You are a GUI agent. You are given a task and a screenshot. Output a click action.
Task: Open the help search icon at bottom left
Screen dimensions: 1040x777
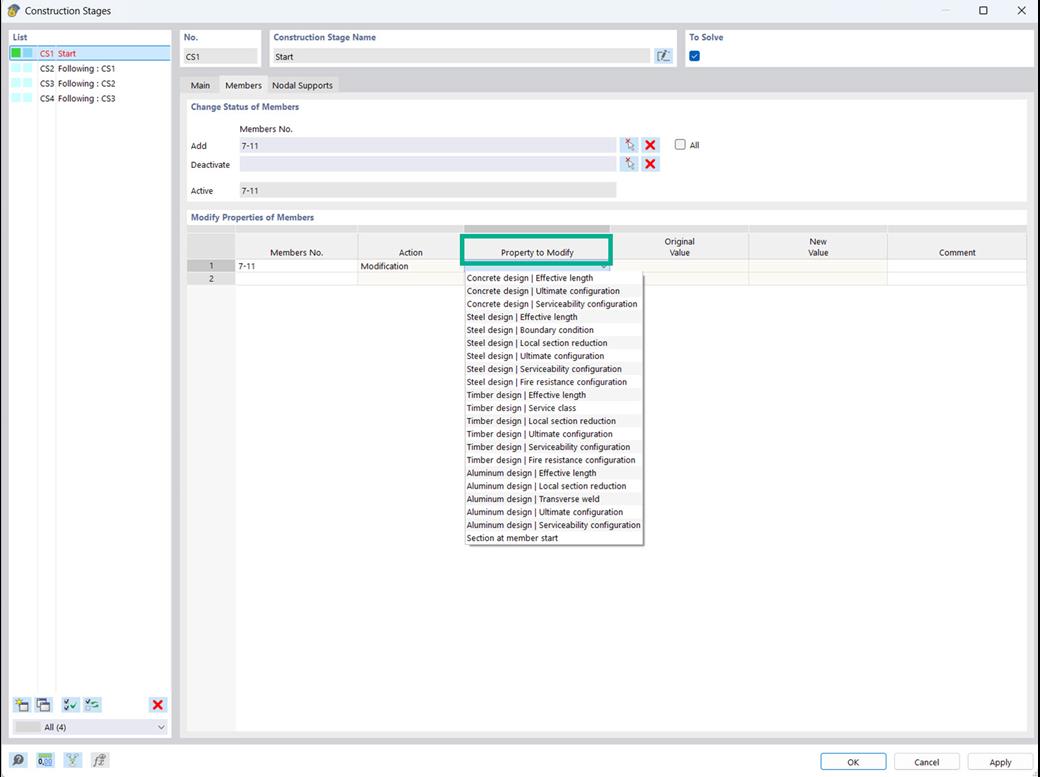18,760
